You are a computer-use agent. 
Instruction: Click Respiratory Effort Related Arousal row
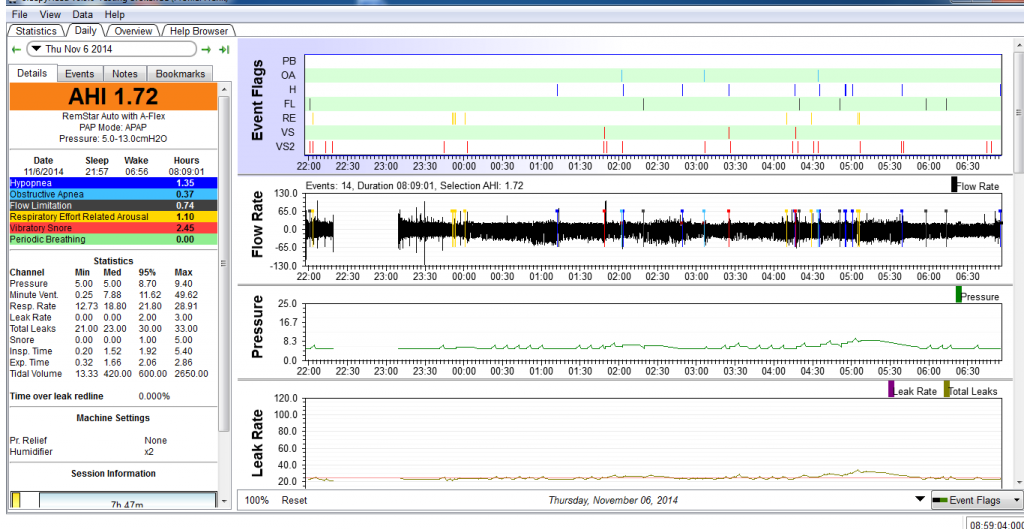pyautogui.click(x=112, y=217)
